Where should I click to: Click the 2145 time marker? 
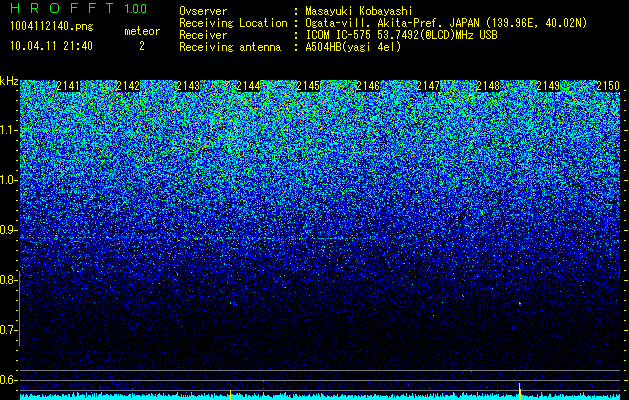[308, 86]
